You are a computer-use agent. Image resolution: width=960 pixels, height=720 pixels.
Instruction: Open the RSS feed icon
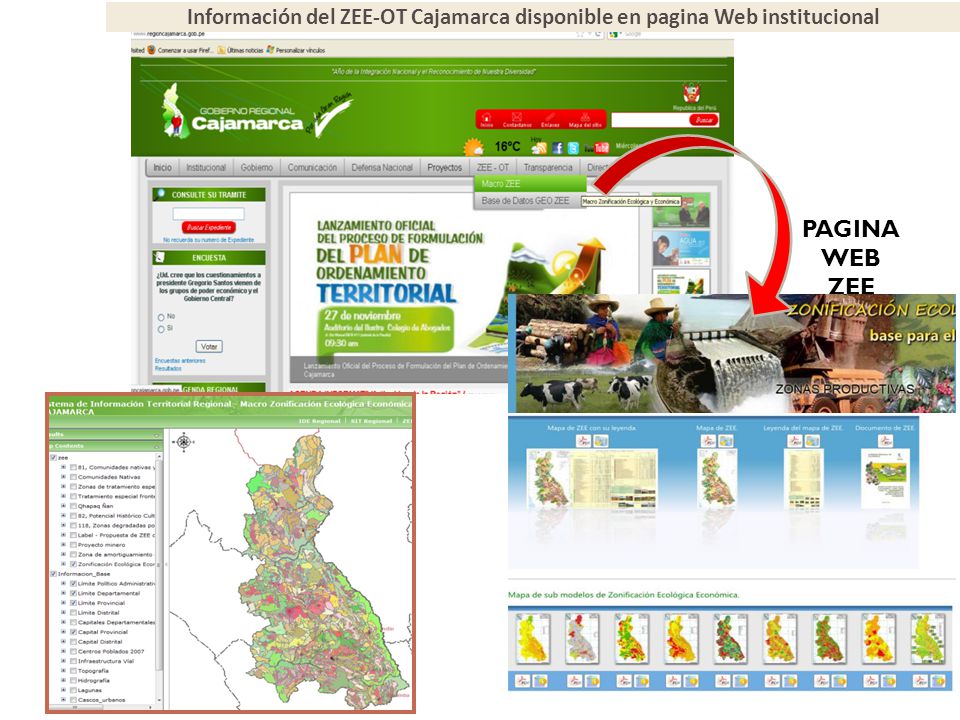[539, 147]
